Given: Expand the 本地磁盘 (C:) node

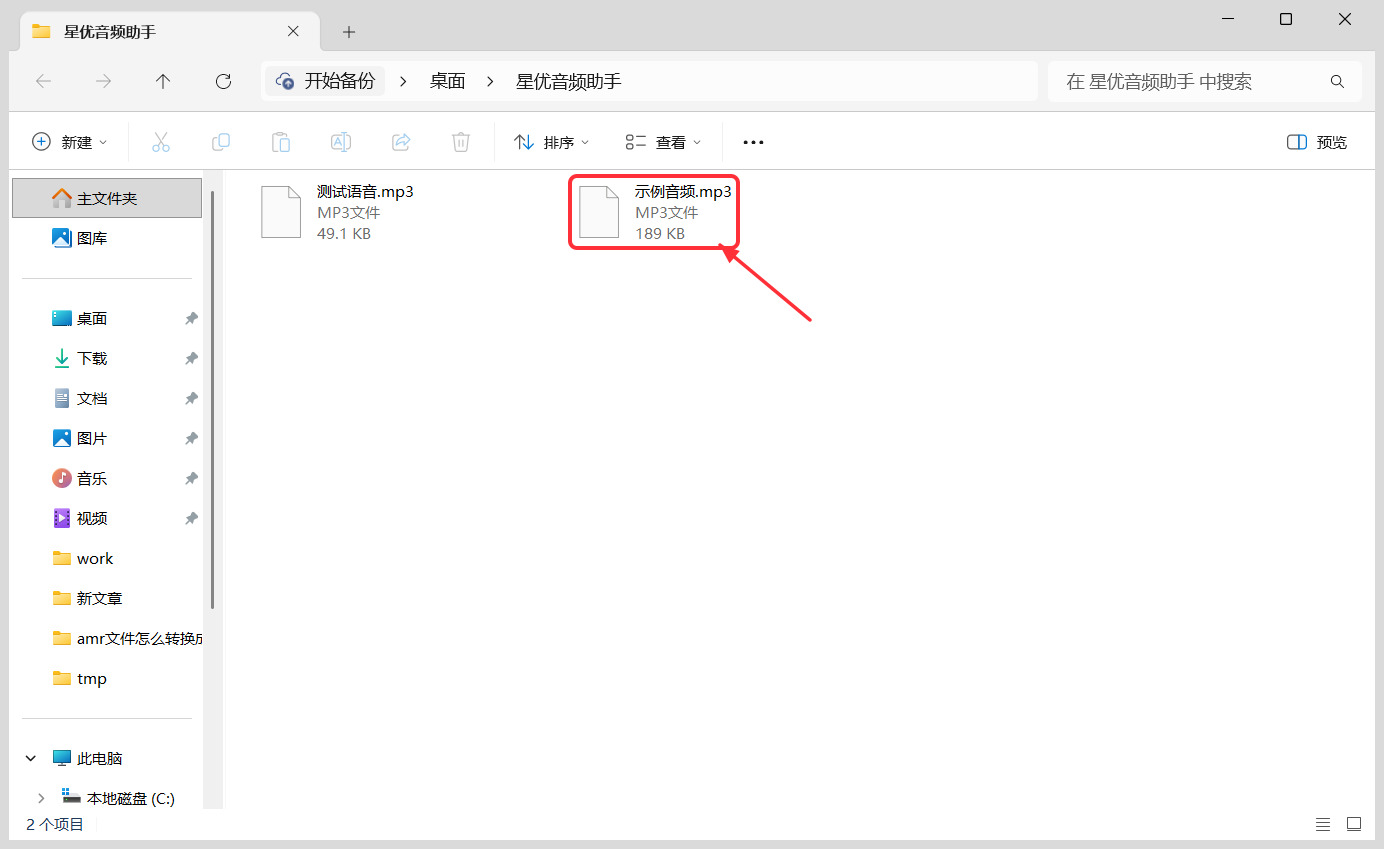Looking at the screenshot, I should click(x=41, y=799).
